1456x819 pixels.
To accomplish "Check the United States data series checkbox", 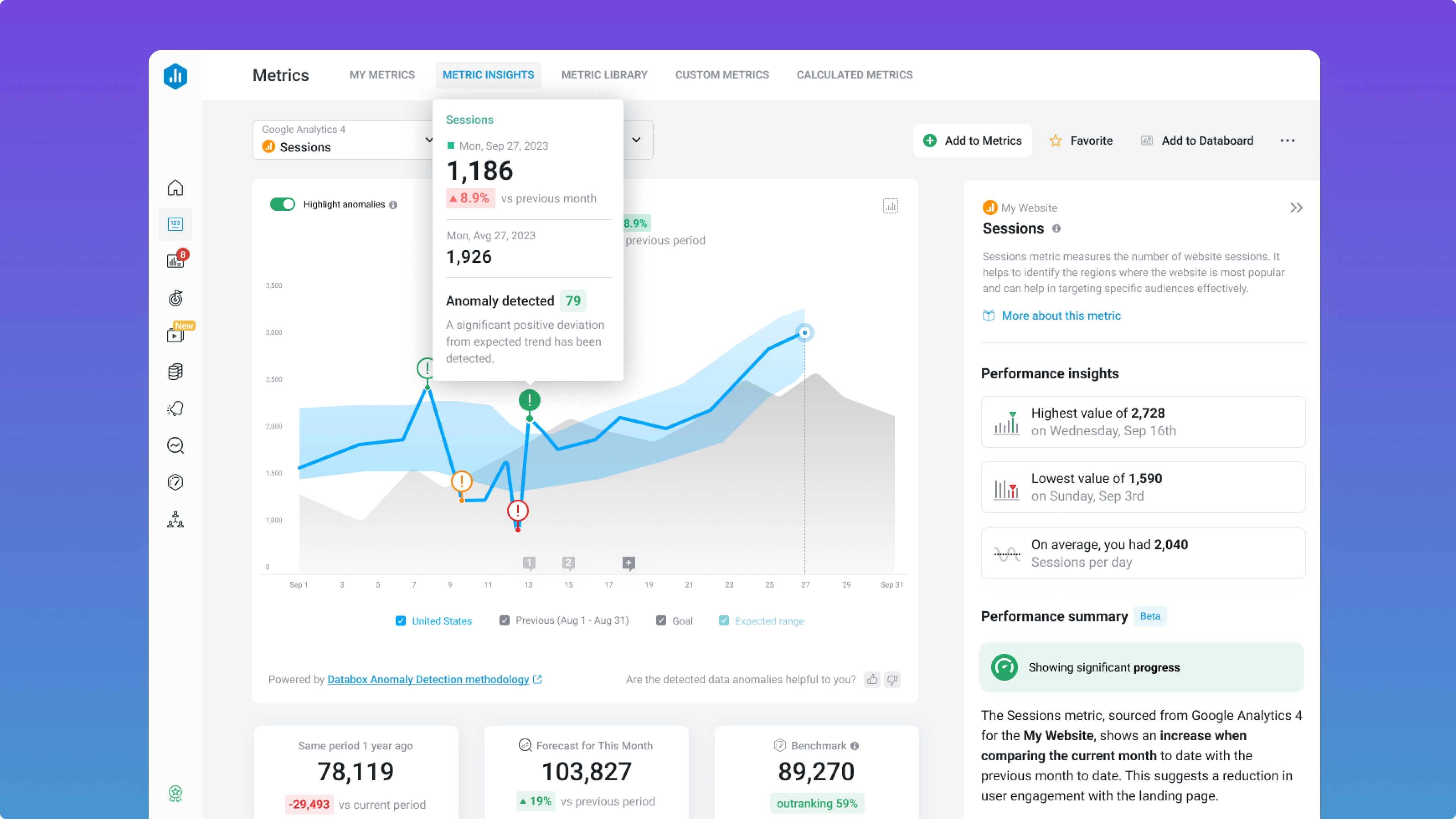I will pos(401,621).
